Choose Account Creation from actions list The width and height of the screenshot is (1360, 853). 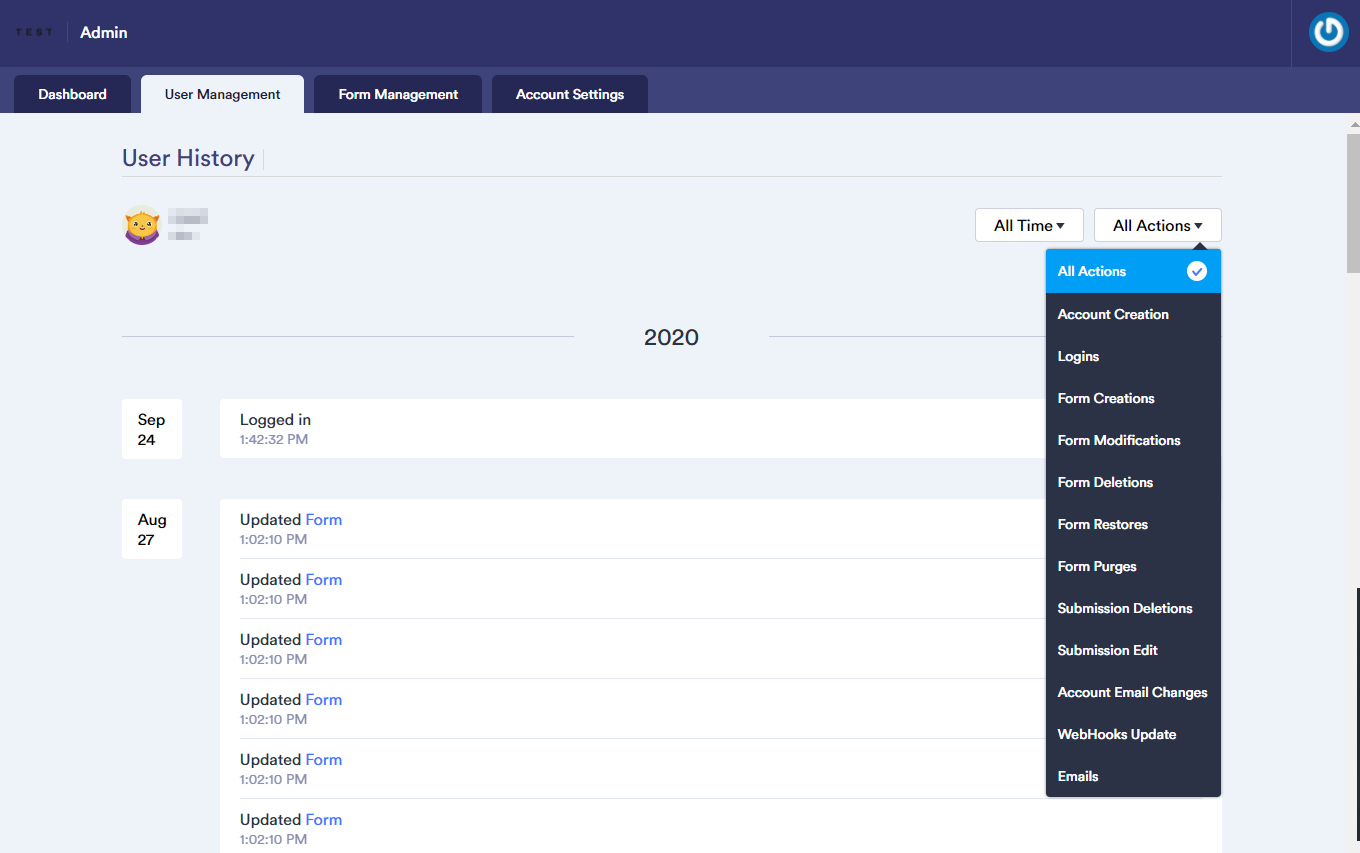[1113, 314]
